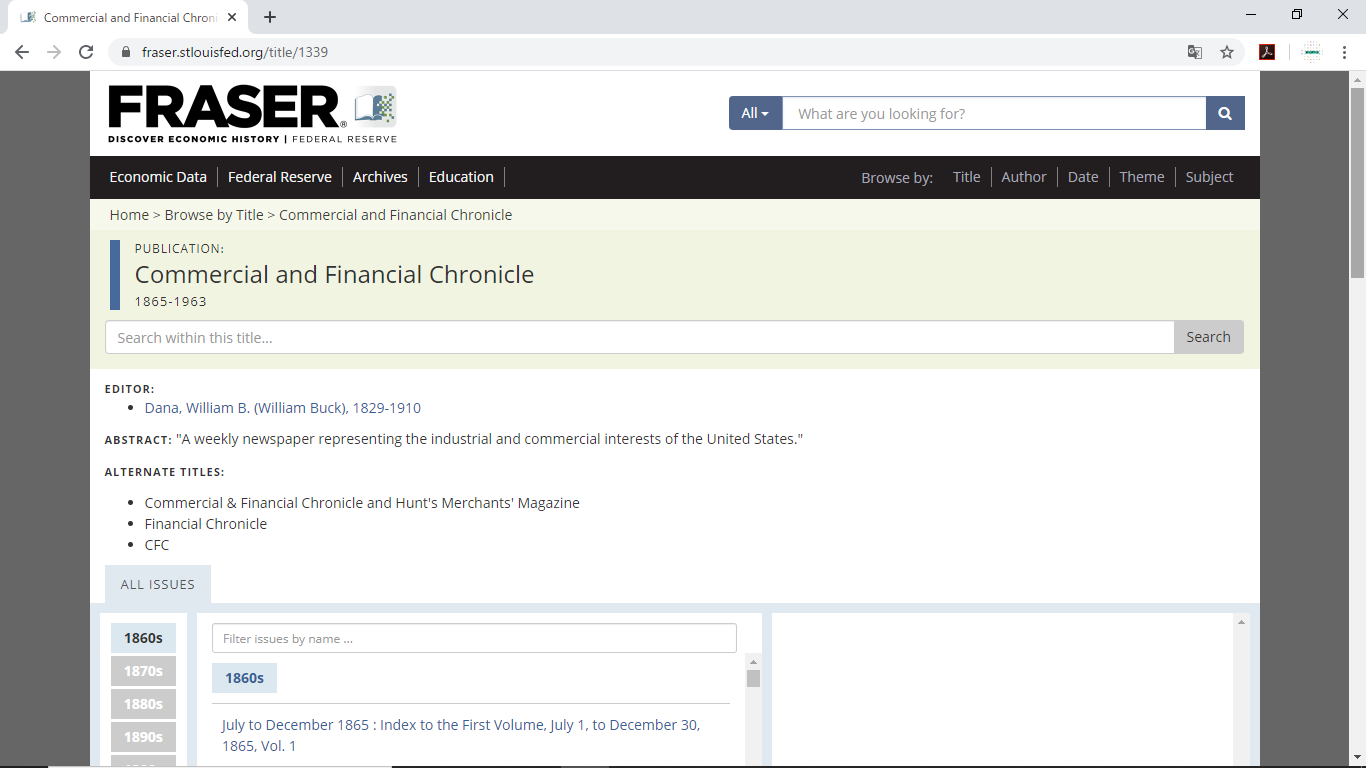Open July to December 1865 index issue
Image resolution: width=1366 pixels, height=768 pixels.
(x=461, y=735)
